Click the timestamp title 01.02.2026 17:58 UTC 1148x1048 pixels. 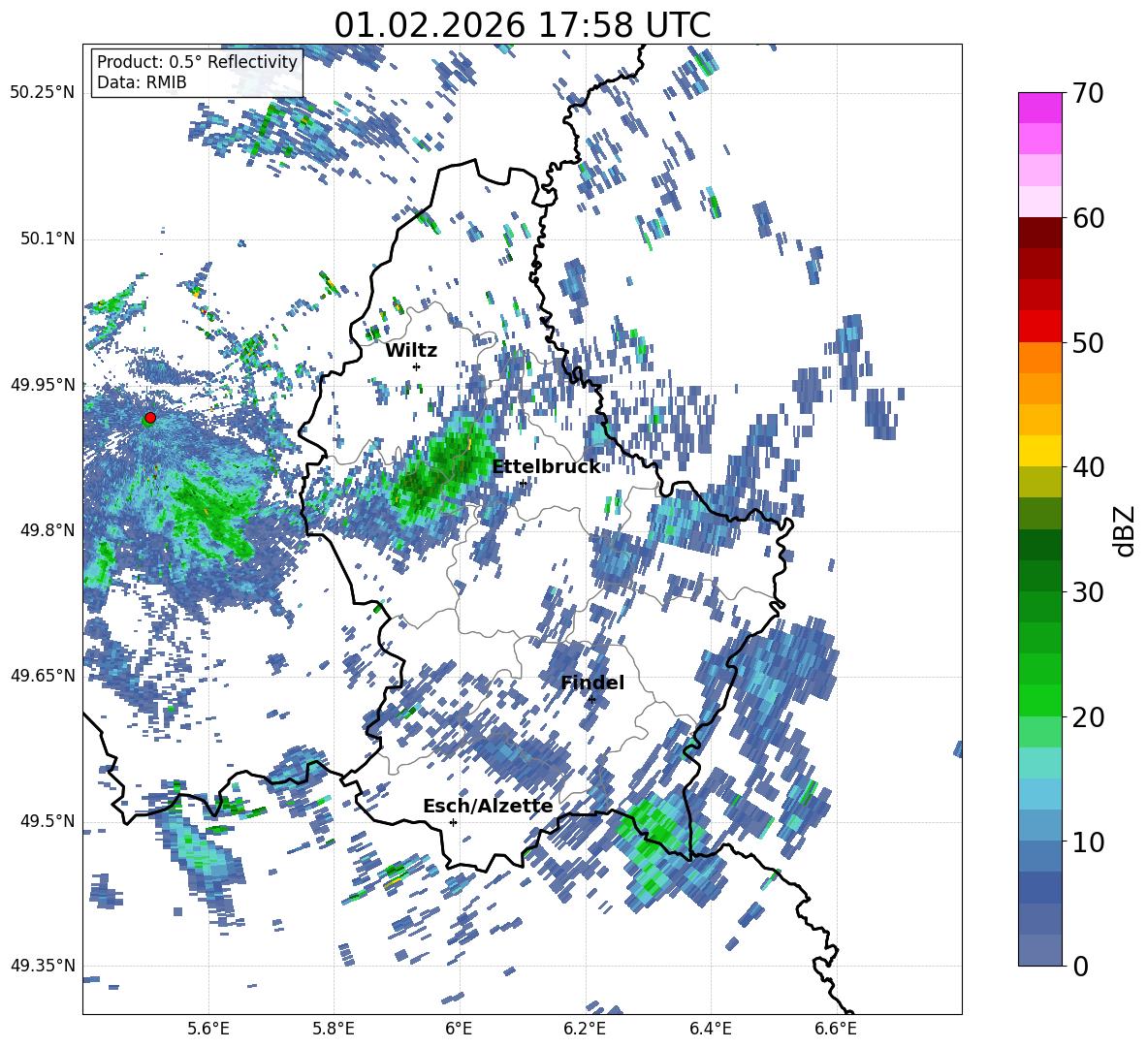[523, 25]
